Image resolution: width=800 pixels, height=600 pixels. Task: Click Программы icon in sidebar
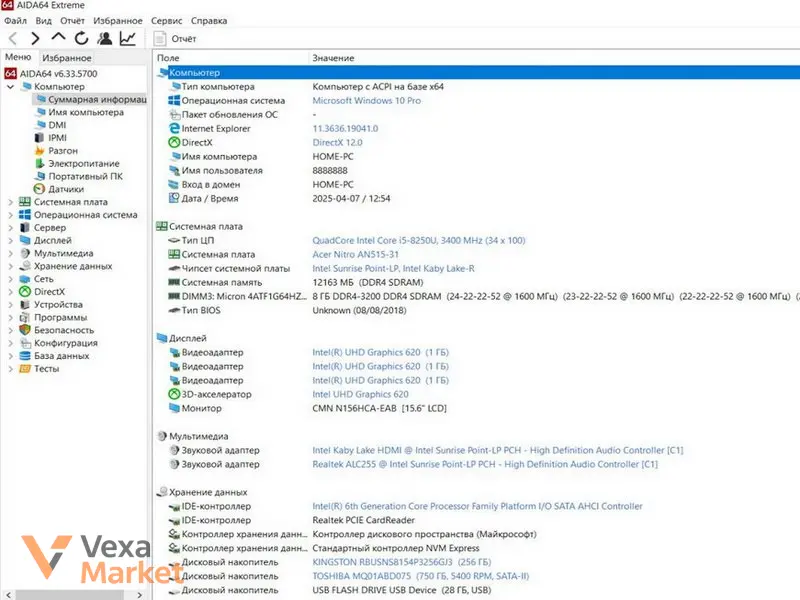pos(25,317)
